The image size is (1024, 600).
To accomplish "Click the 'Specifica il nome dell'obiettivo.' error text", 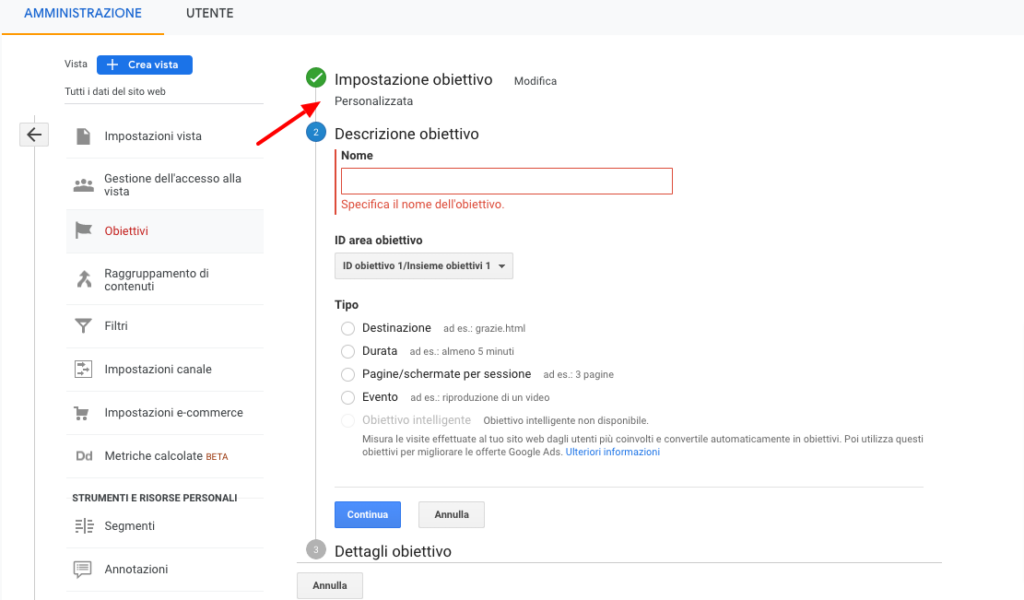I will (423, 204).
